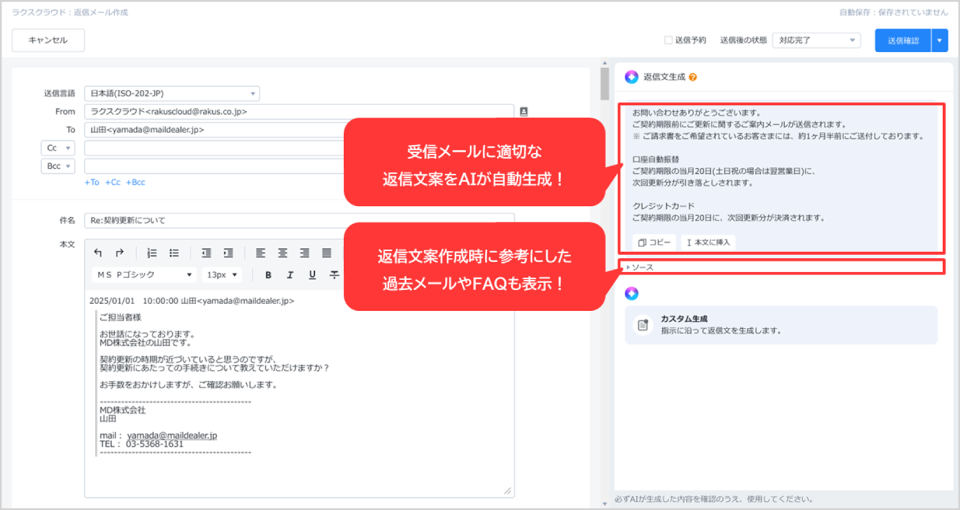This screenshot has height=510, width=960.
Task: Click the body resize handle
Action: (508, 490)
